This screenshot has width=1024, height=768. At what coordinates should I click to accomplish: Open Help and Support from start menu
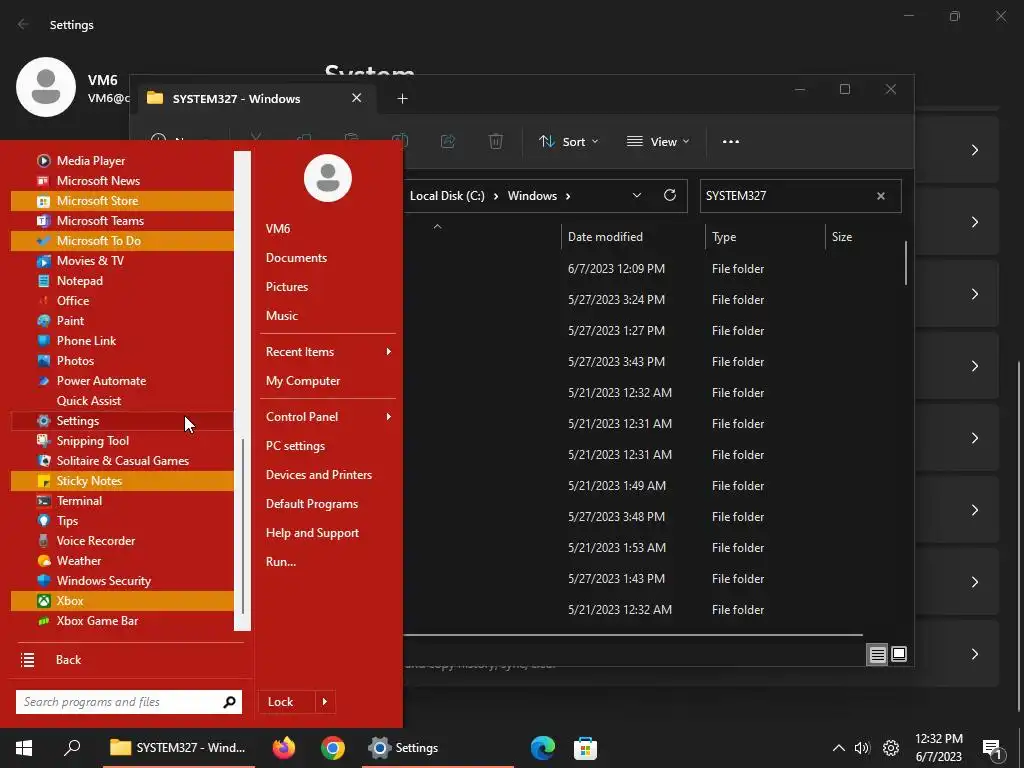[x=312, y=533]
